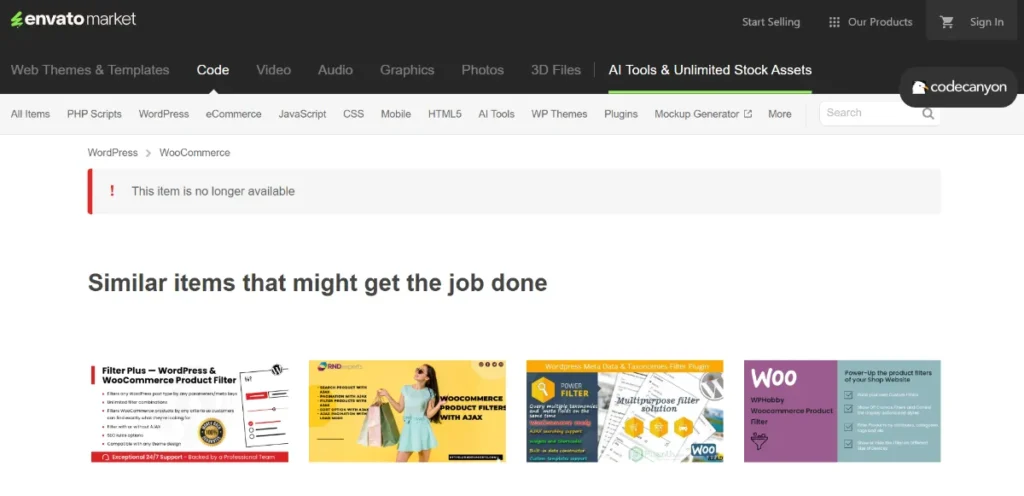Select CSS category
Image resolution: width=1024 pixels, height=496 pixels.
[x=353, y=114]
